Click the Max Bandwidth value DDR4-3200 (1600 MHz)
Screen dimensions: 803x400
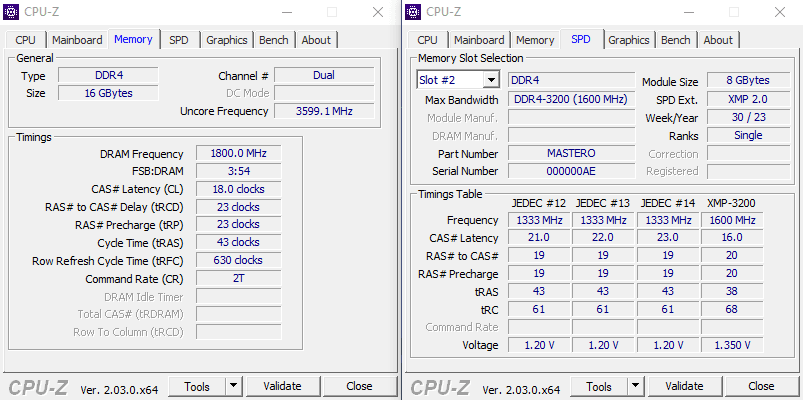click(572, 99)
